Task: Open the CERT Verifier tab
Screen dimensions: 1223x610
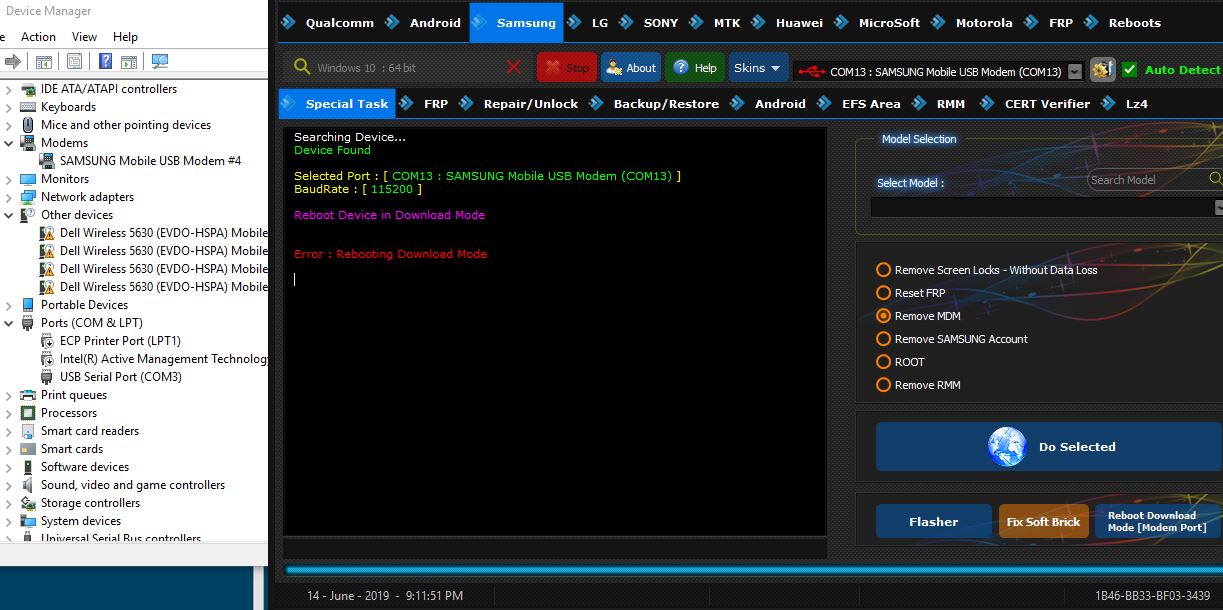Action: pos(1036,103)
